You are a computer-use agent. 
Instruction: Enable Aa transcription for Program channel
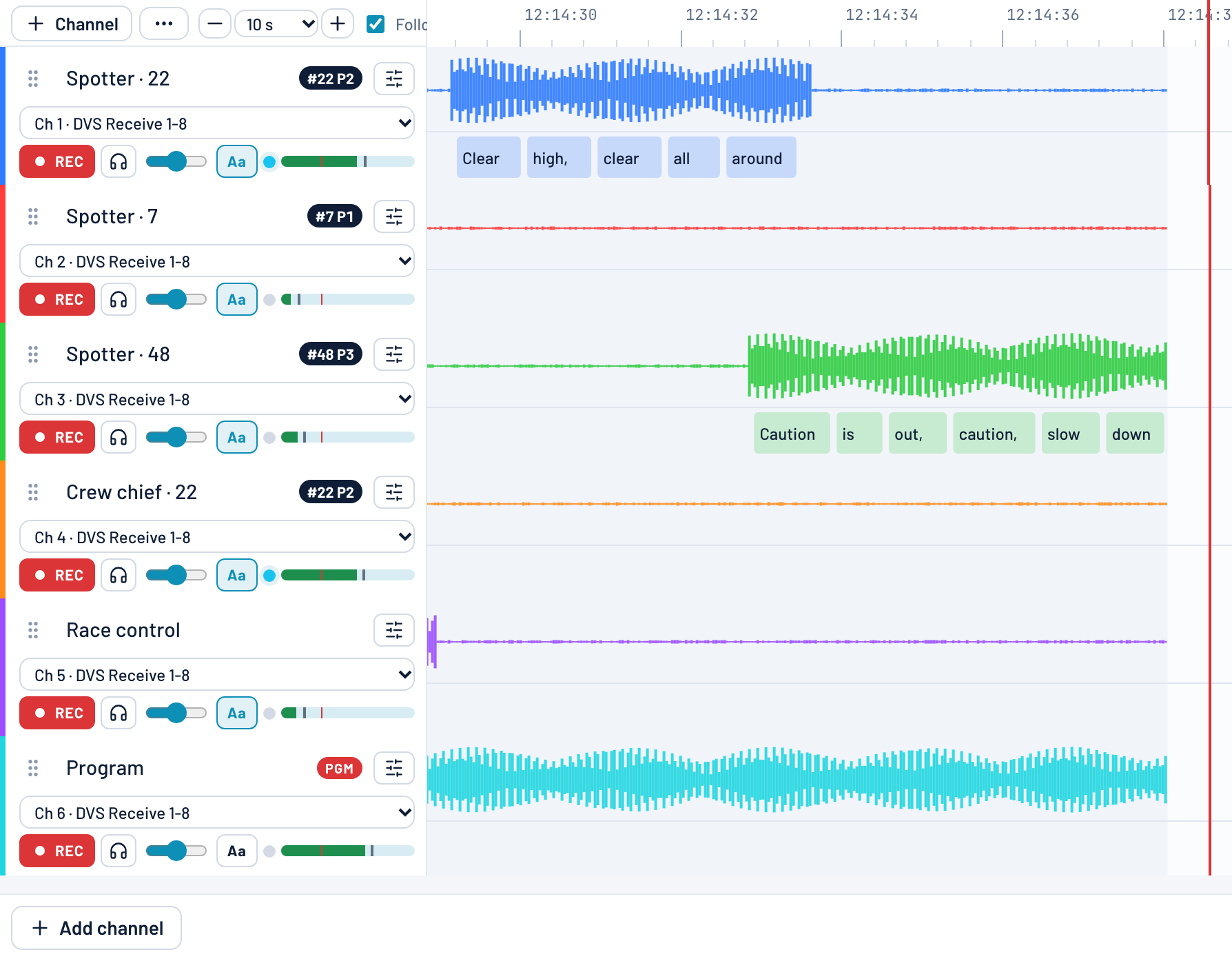[x=237, y=851]
